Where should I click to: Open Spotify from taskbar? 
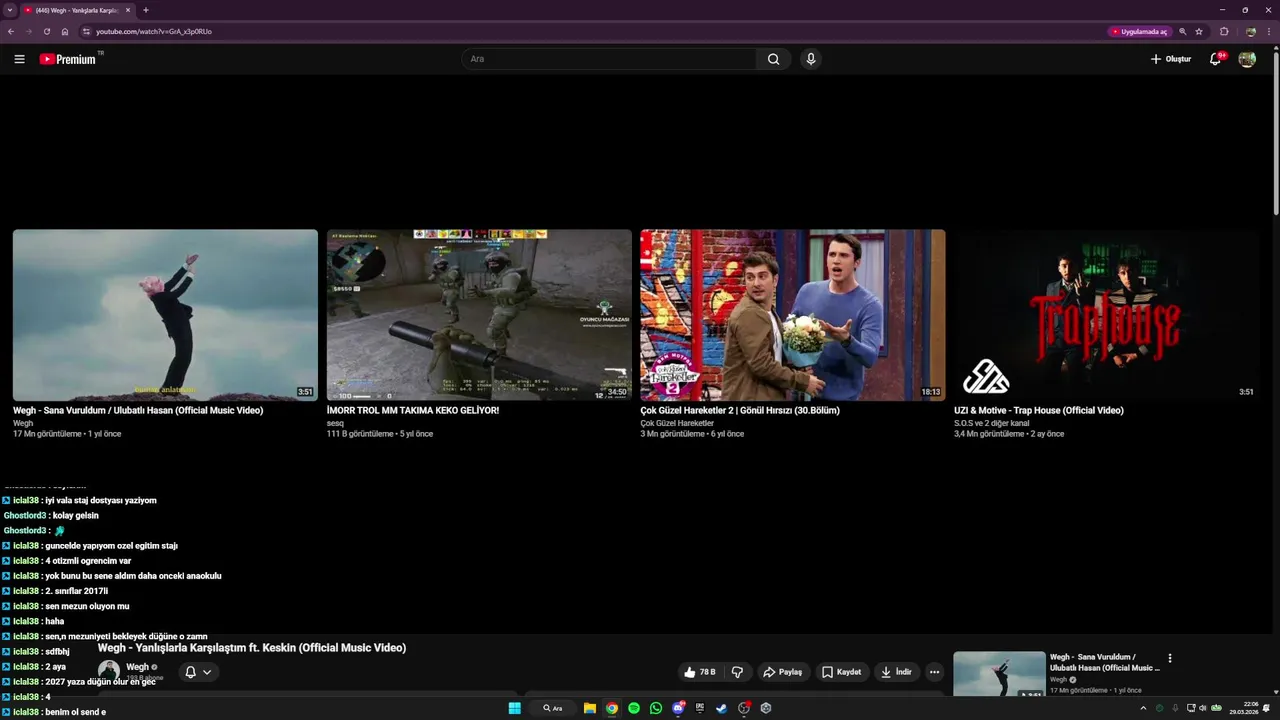coord(634,708)
